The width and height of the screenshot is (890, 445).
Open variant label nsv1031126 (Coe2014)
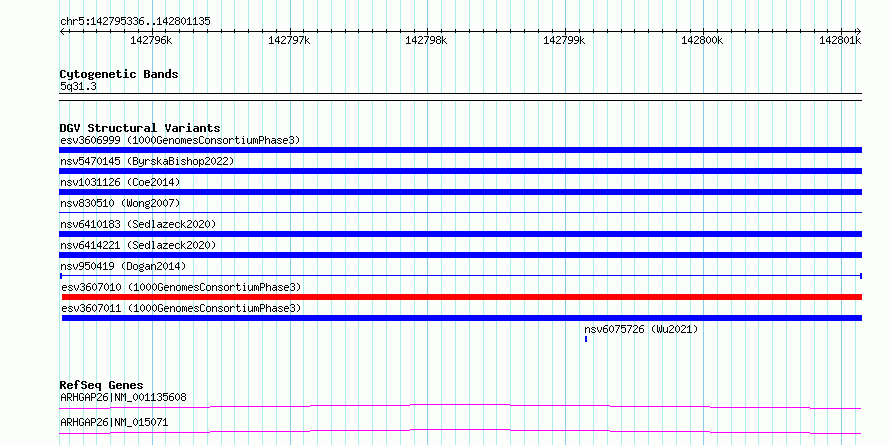[120, 182]
